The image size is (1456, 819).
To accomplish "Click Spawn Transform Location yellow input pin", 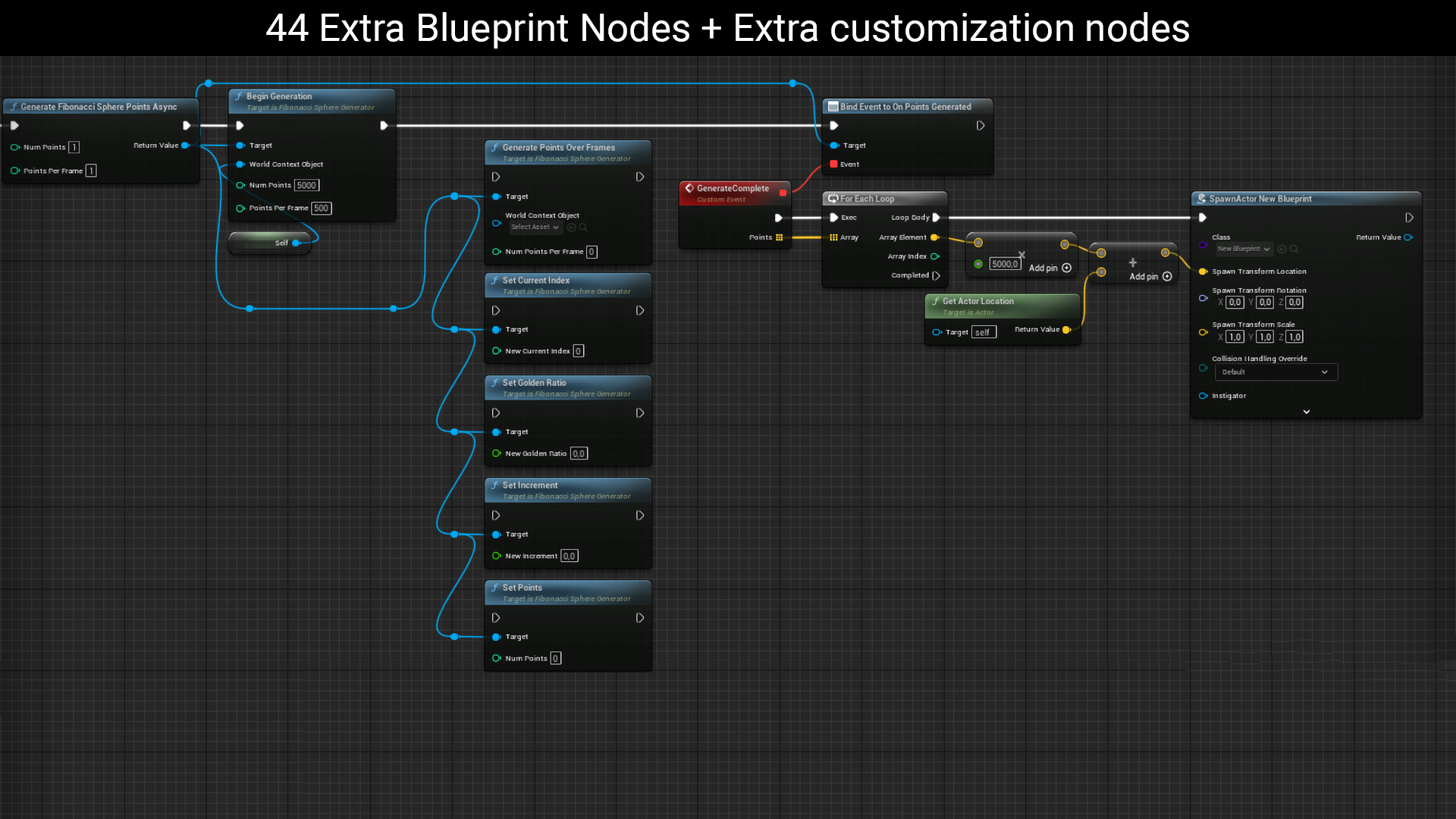I will [x=1203, y=271].
